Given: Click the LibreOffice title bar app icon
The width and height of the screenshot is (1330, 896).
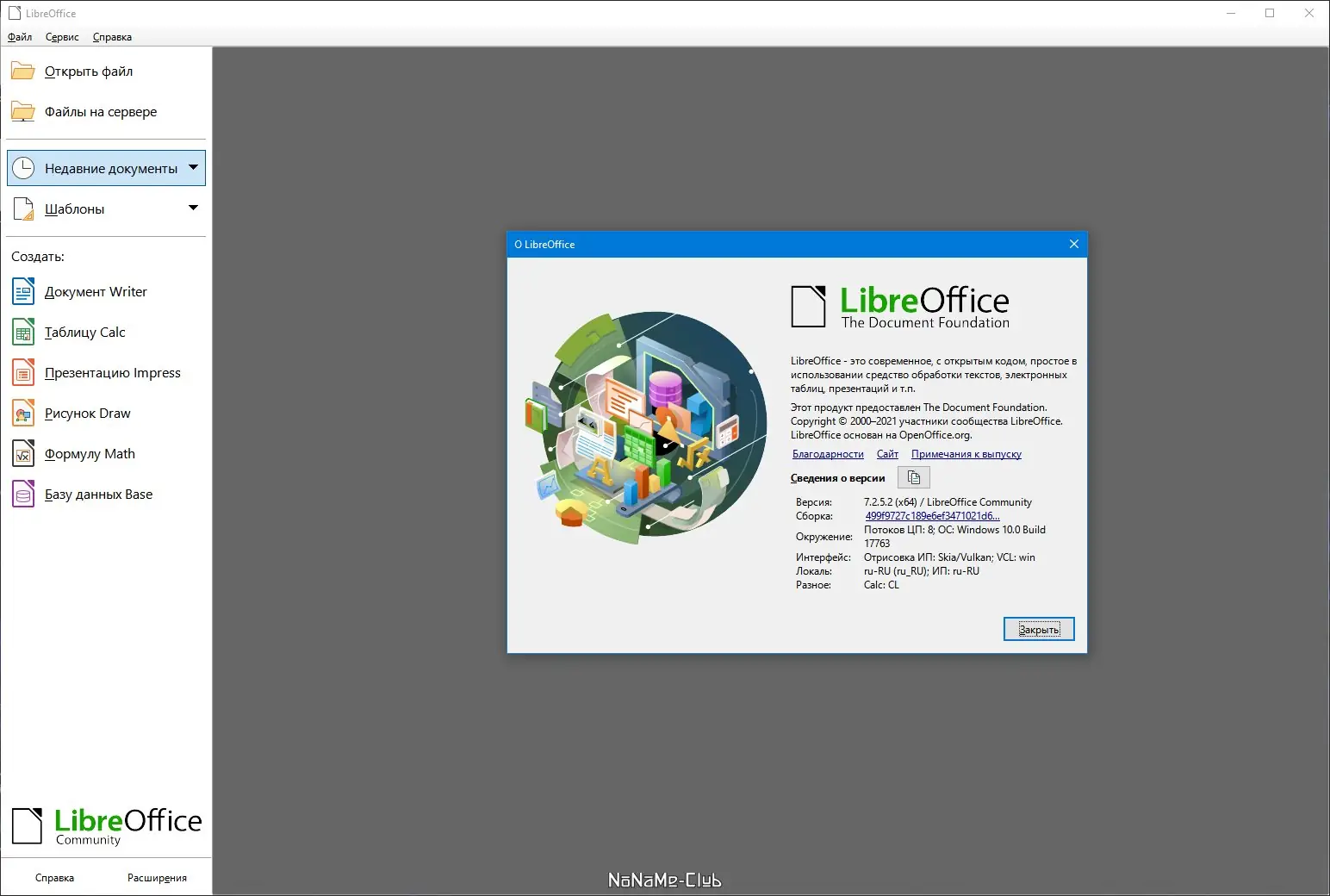Looking at the screenshot, I should click(x=14, y=13).
